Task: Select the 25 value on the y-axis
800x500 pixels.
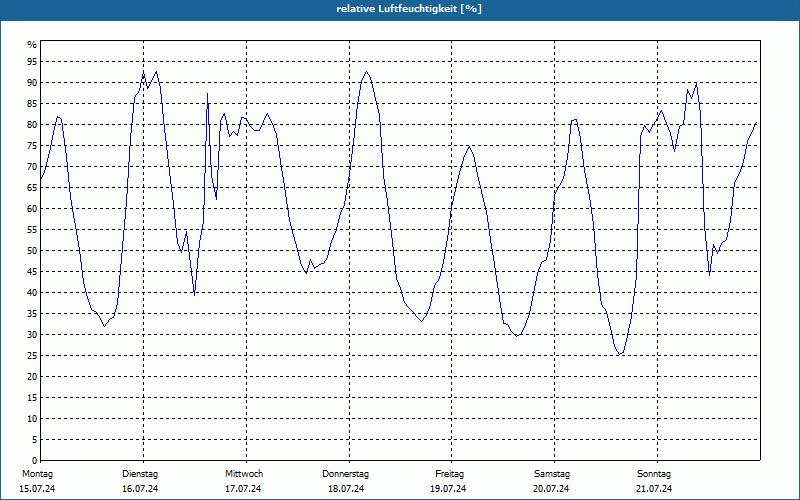Action: [x=32, y=356]
